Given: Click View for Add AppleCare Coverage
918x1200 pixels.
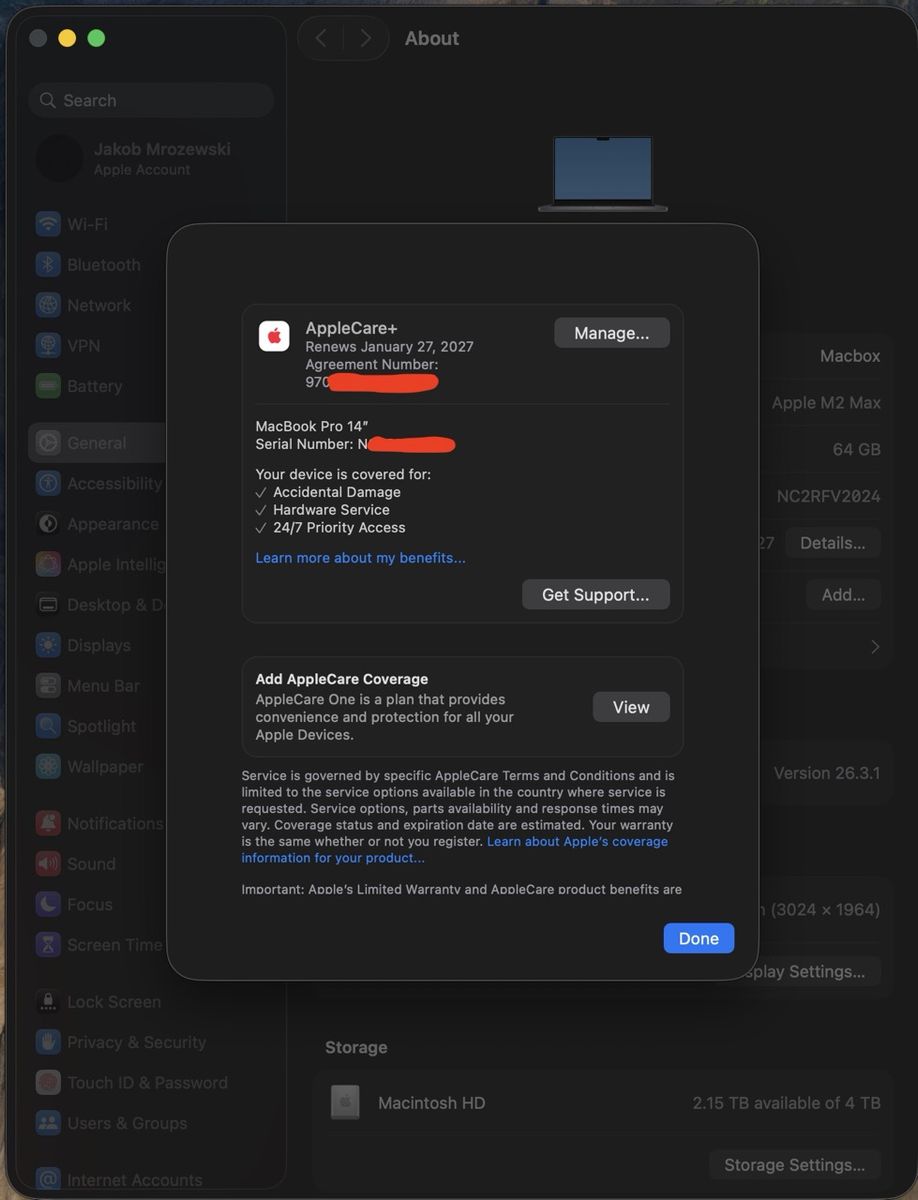Looking at the screenshot, I should 631,707.
